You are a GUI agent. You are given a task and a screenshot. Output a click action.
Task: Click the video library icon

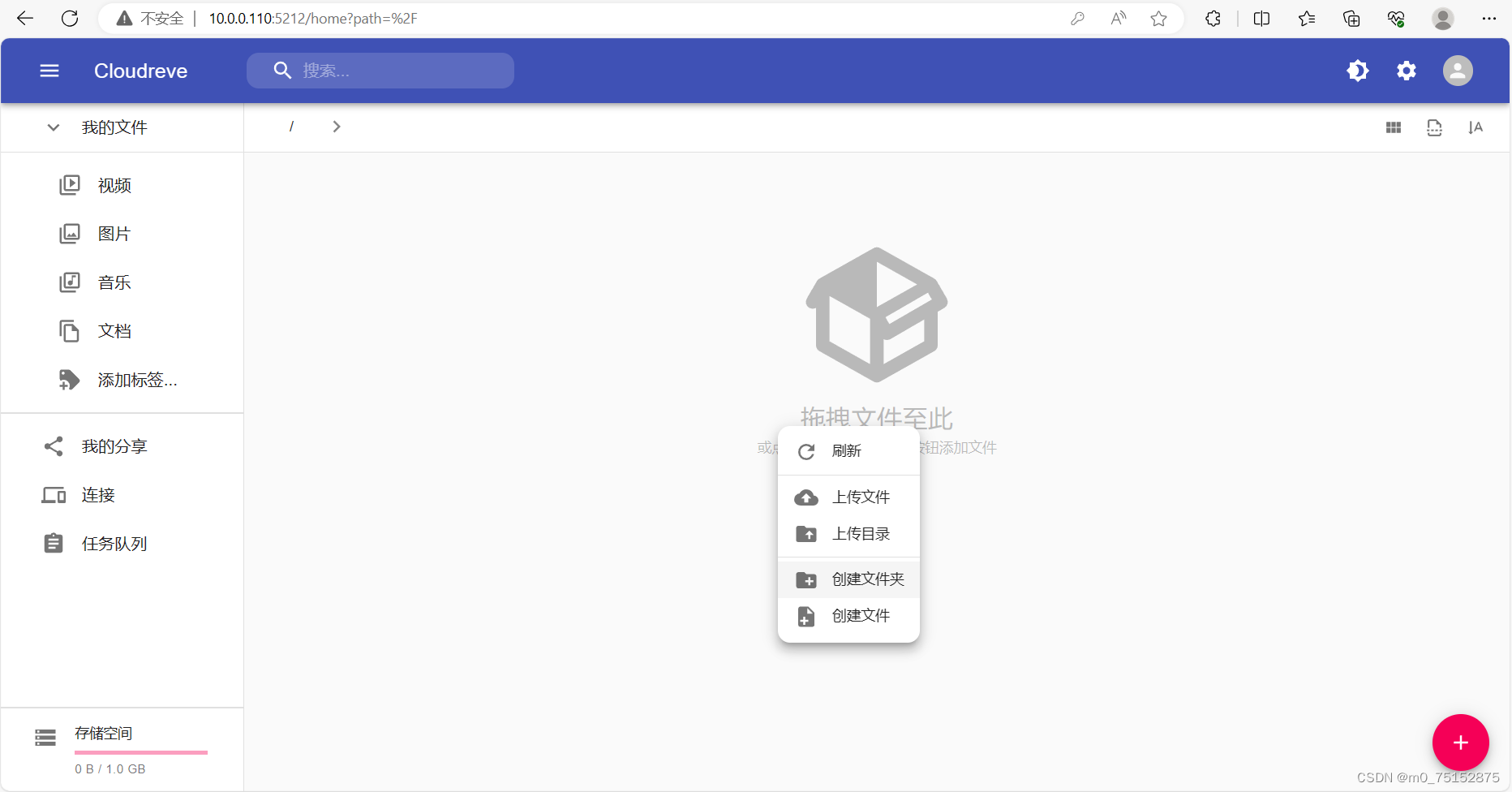point(70,186)
